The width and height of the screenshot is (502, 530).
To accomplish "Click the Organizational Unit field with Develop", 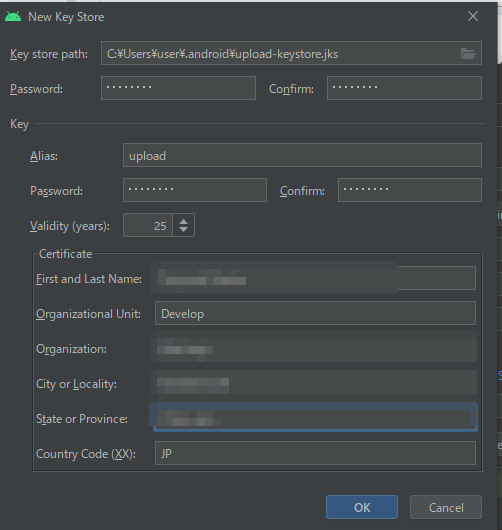I will pos(315,313).
